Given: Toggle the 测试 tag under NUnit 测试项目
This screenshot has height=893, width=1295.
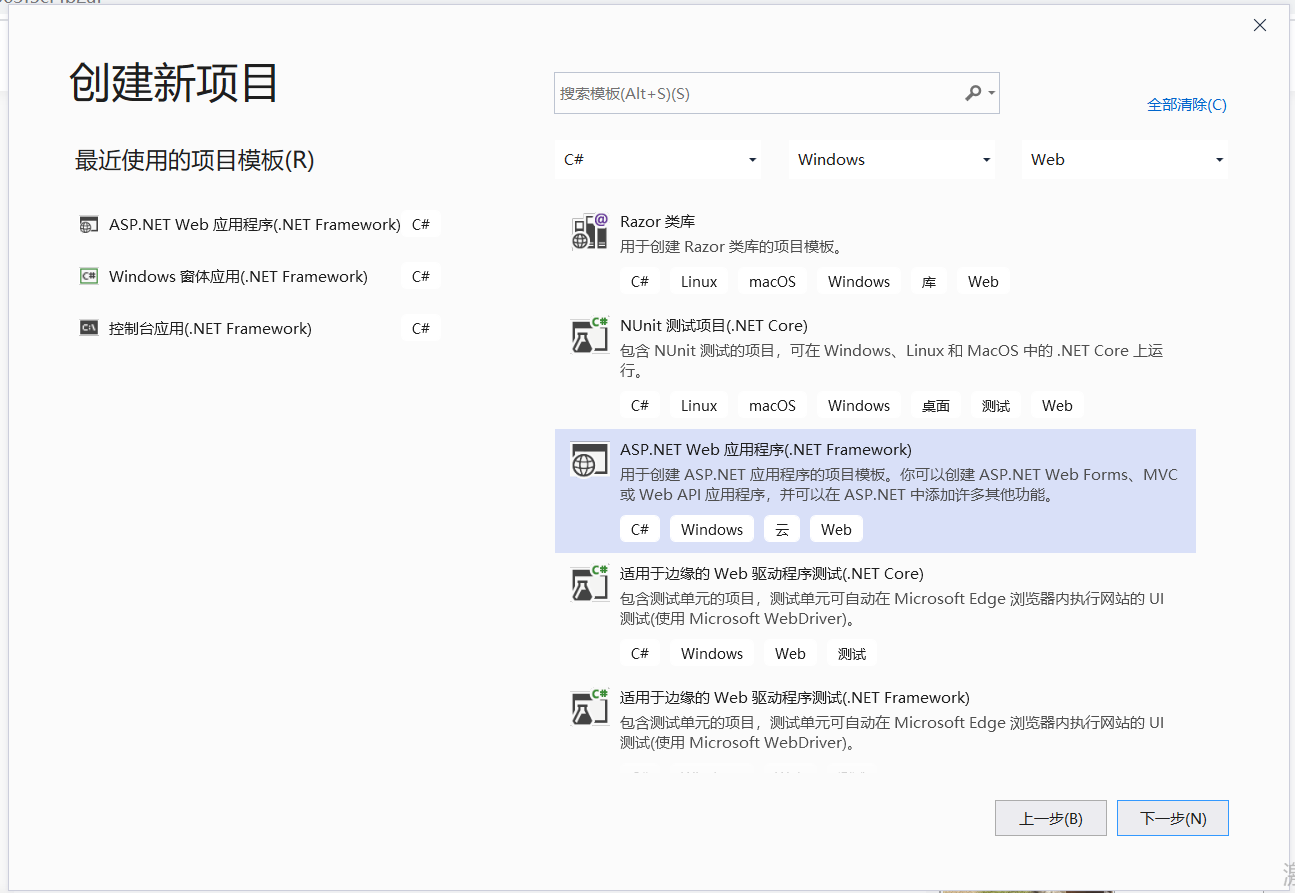Looking at the screenshot, I should click(996, 405).
